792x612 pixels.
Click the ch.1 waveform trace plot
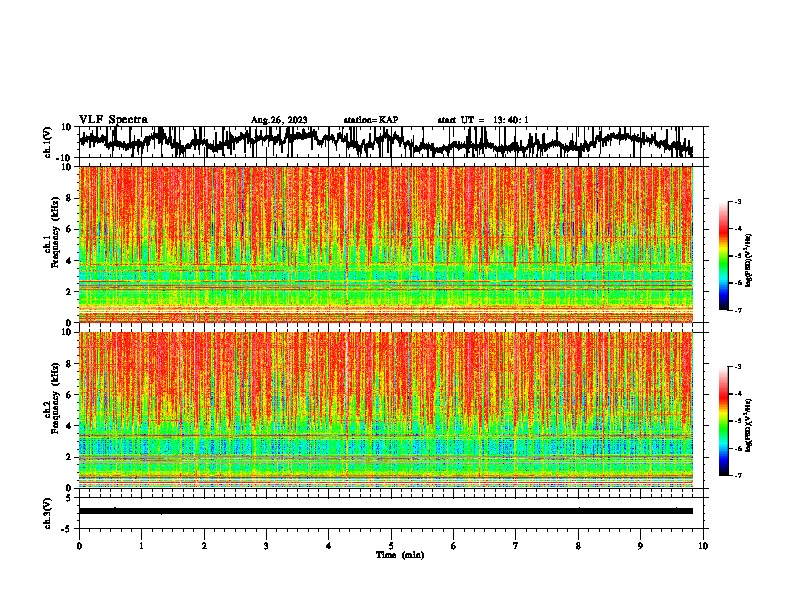tap(386, 142)
